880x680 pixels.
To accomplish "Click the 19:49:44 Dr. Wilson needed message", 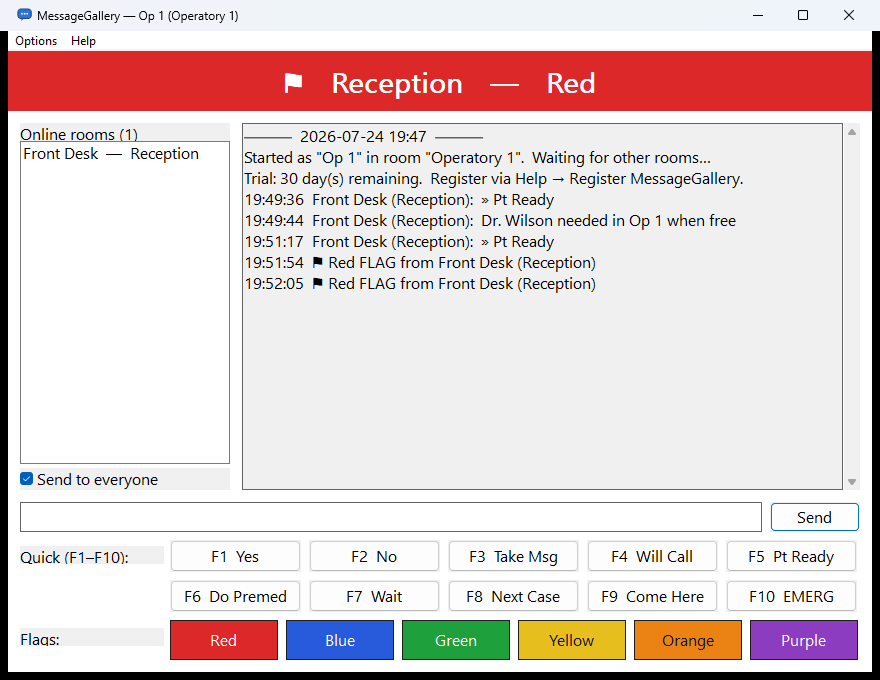I will pos(490,220).
